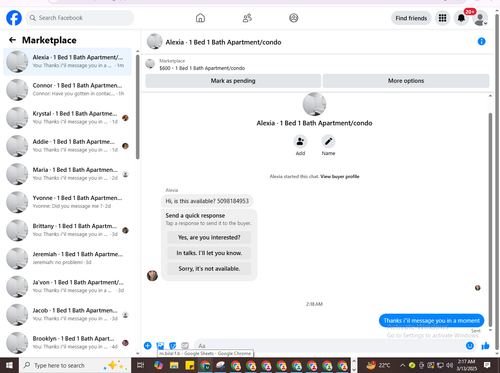500x373 pixels.
Task: Click the Facebook logo
Action: coord(14,18)
